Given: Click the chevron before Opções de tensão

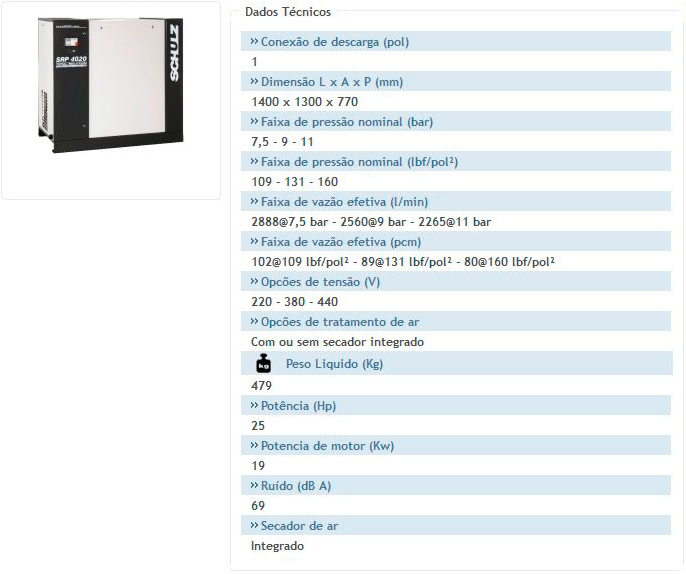Looking at the screenshot, I should pyautogui.click(x=254, y=282).
